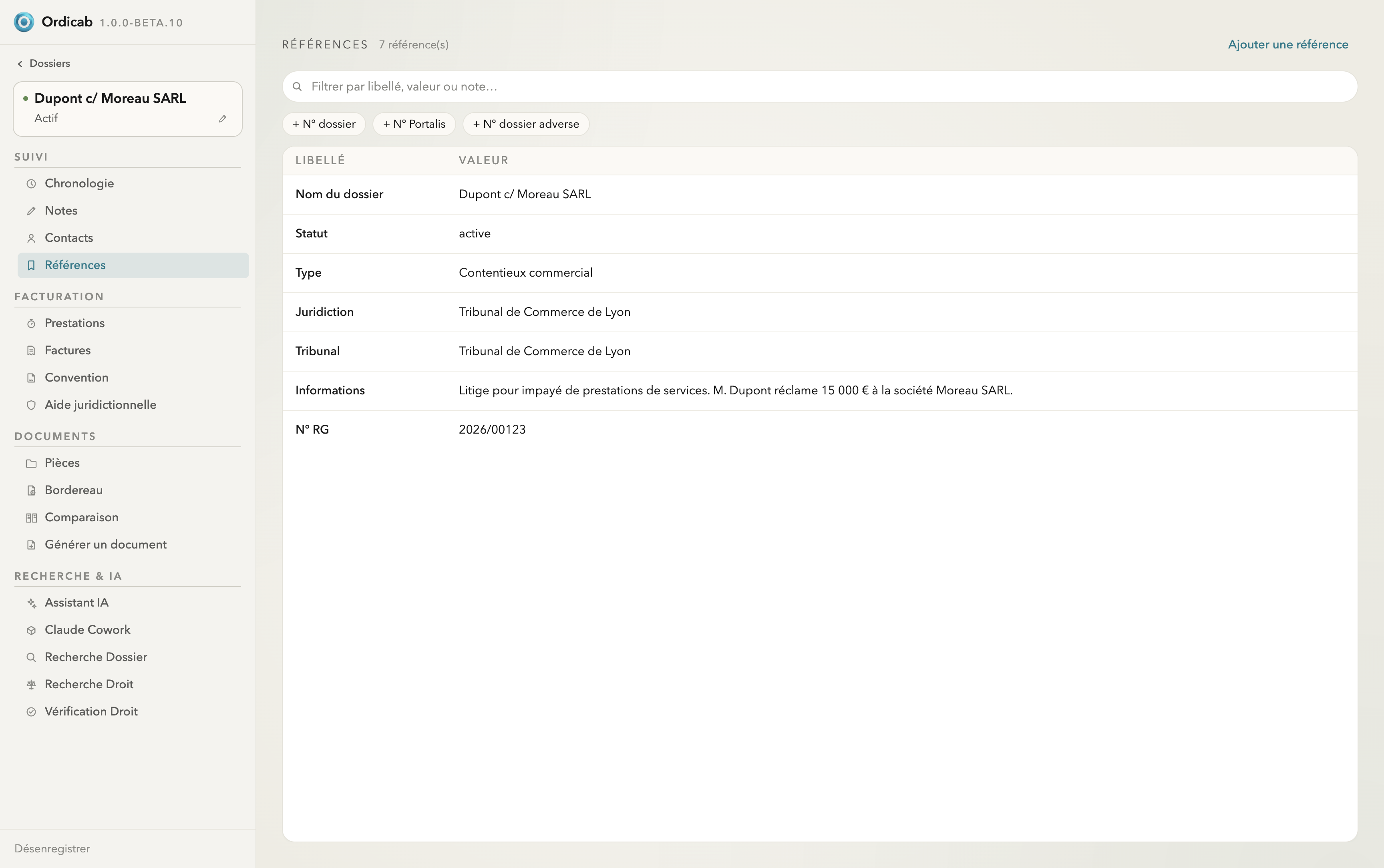Click the Informations description text
This screenshot has height=868, width=1384.
tap(735, 390)
